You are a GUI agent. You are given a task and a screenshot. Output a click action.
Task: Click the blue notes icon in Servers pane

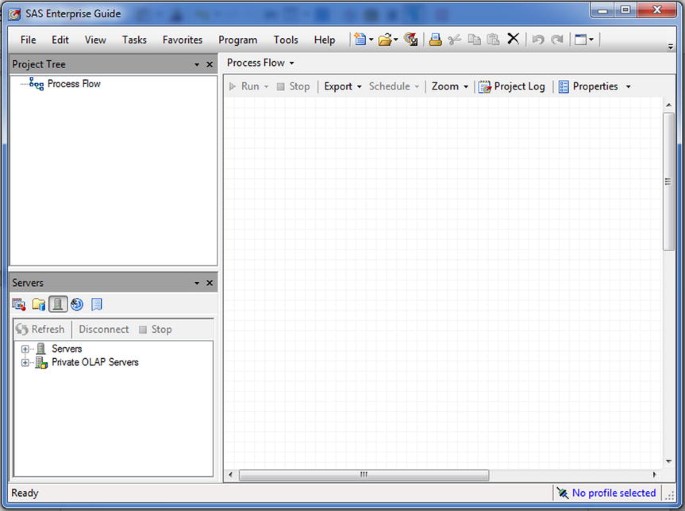pos(97,304)
